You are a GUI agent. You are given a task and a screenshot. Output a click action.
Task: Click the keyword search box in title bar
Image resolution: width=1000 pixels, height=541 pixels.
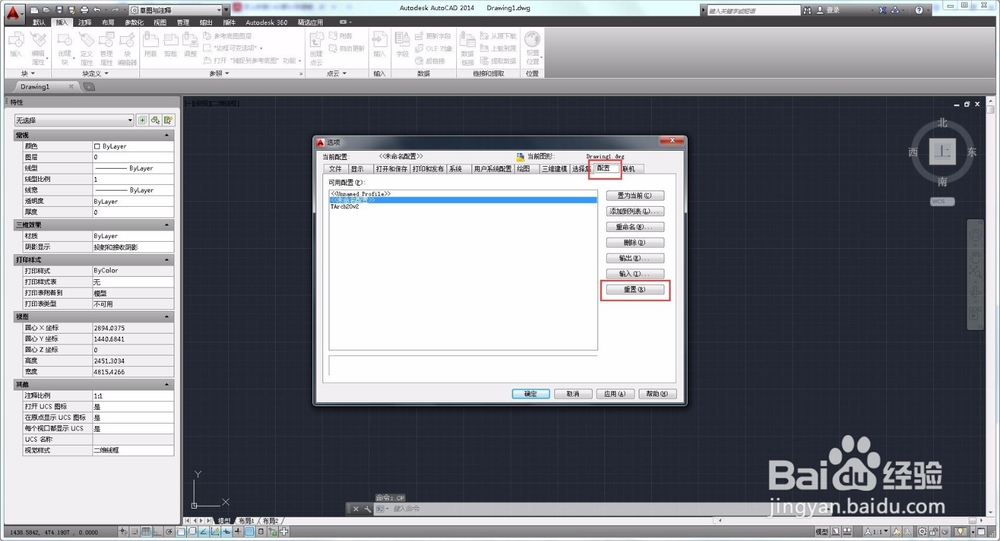click(753, 10)
